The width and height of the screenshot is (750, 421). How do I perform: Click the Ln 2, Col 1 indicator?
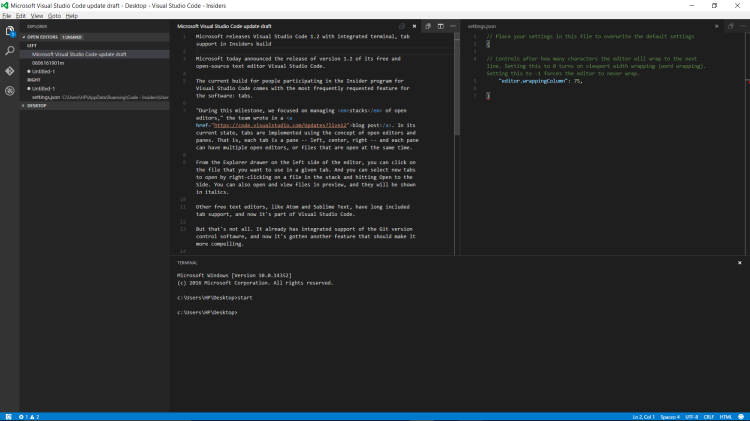point(643,417)
